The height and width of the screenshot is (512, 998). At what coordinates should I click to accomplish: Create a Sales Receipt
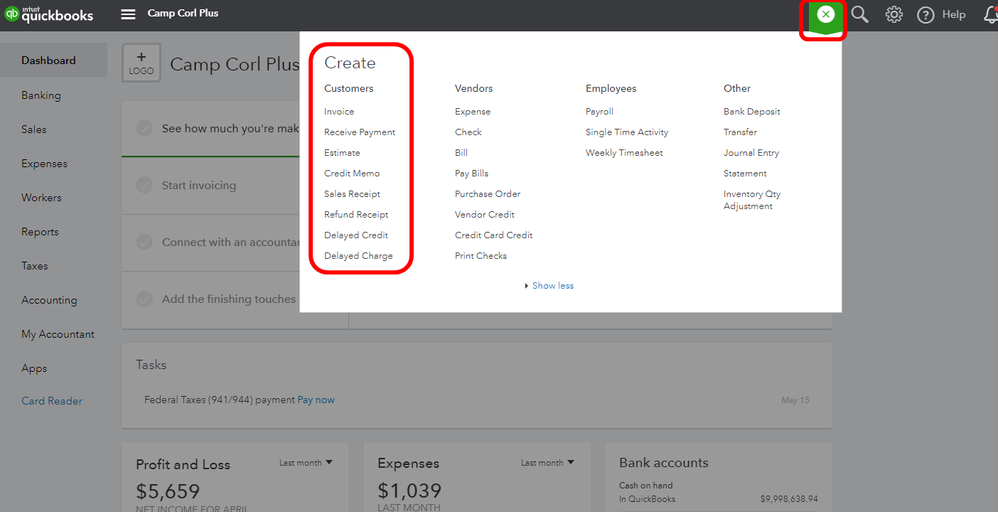[x=352, y=194]
